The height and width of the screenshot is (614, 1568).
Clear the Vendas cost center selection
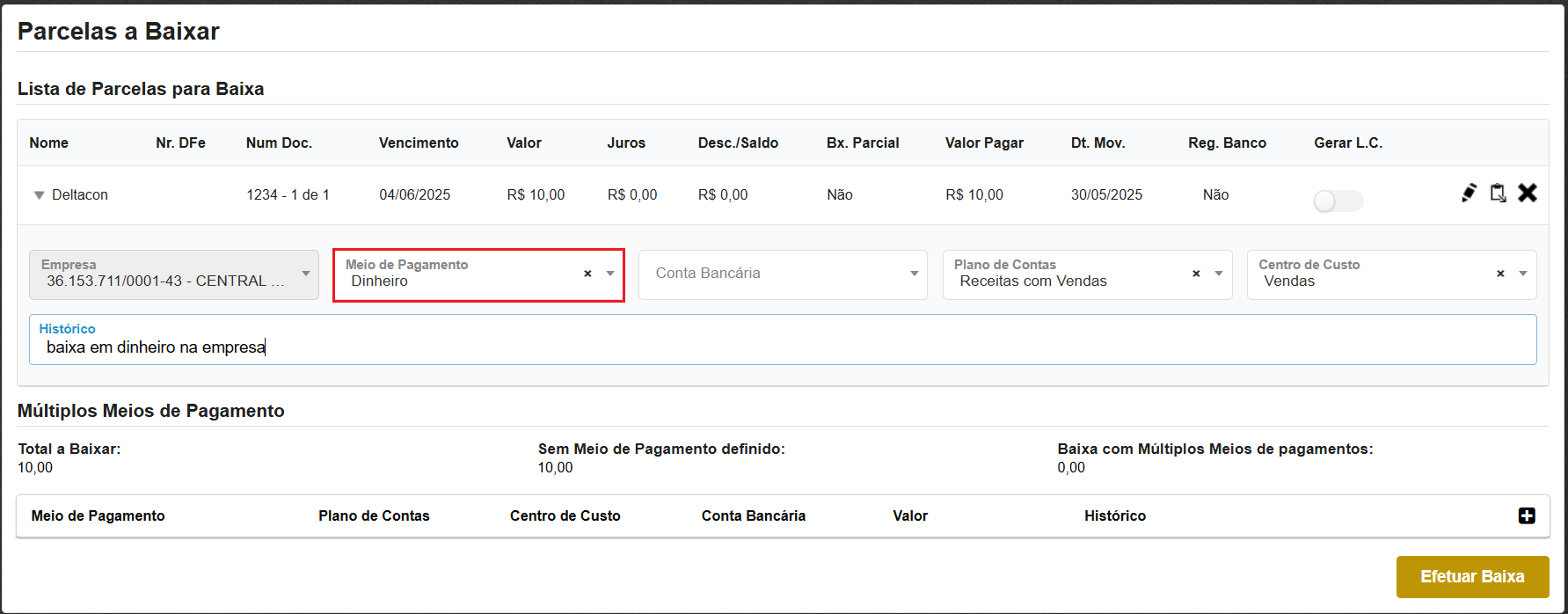1500,274
